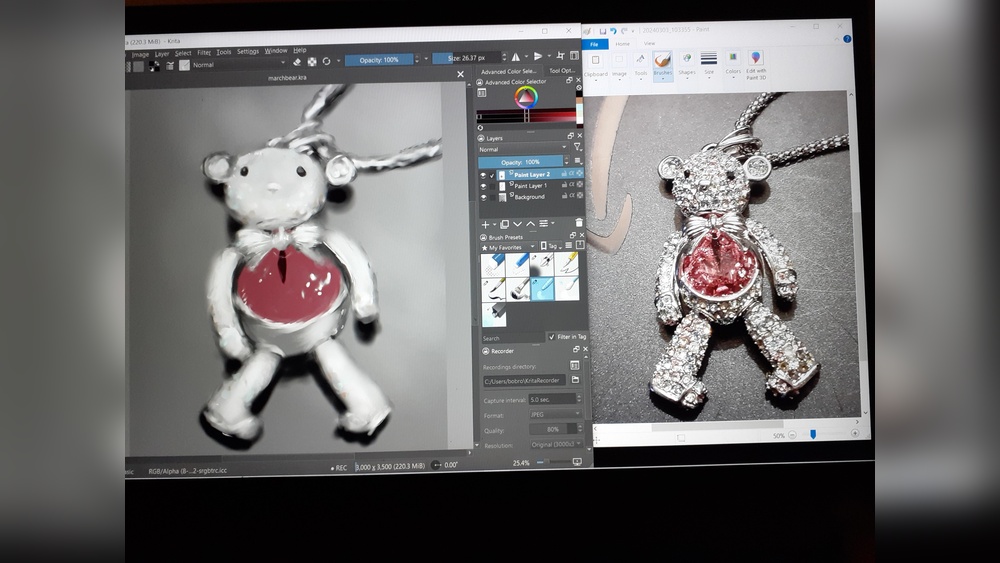This screenshot has width=1000, height=563.
Task: Toggle alpha lock on Paint Layer 1
Action: tap(579, 184)
